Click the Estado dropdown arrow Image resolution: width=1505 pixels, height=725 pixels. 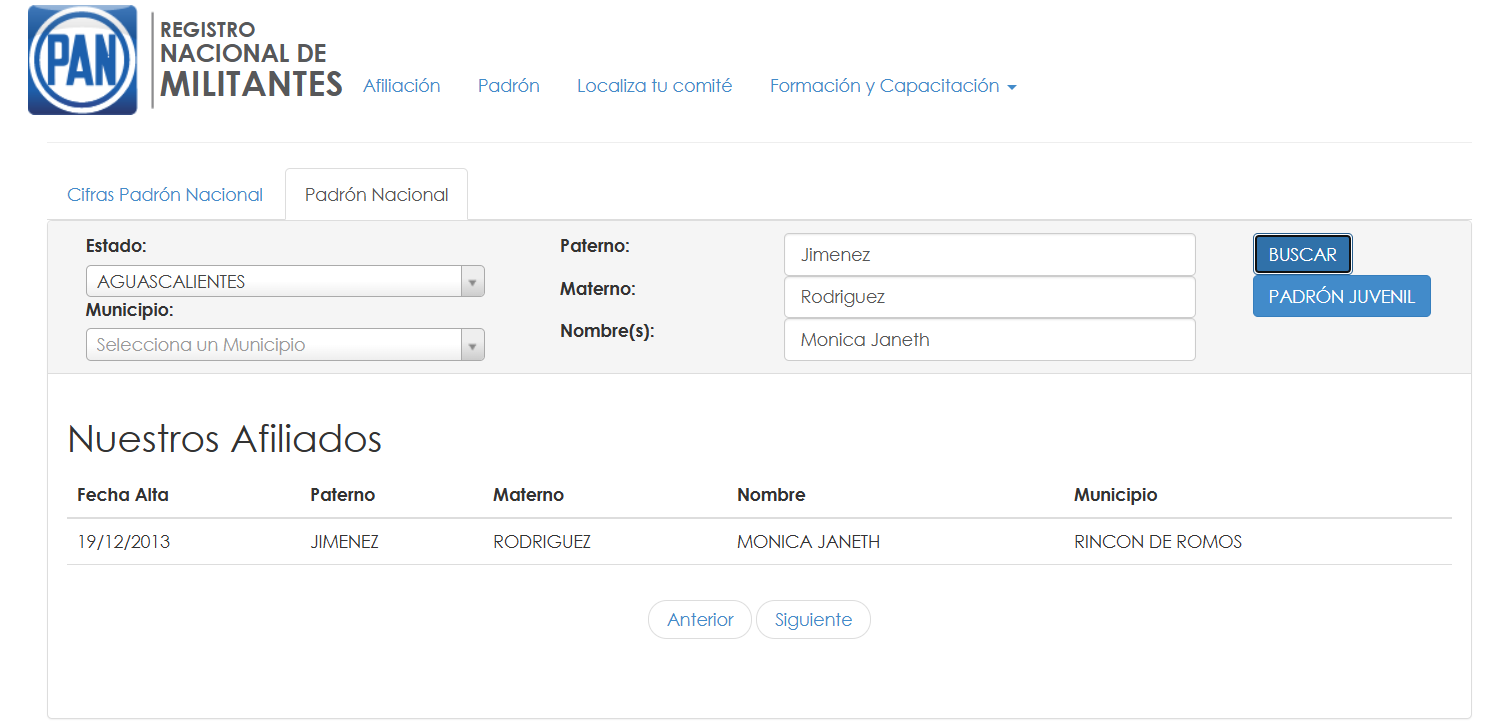[472, 282]
